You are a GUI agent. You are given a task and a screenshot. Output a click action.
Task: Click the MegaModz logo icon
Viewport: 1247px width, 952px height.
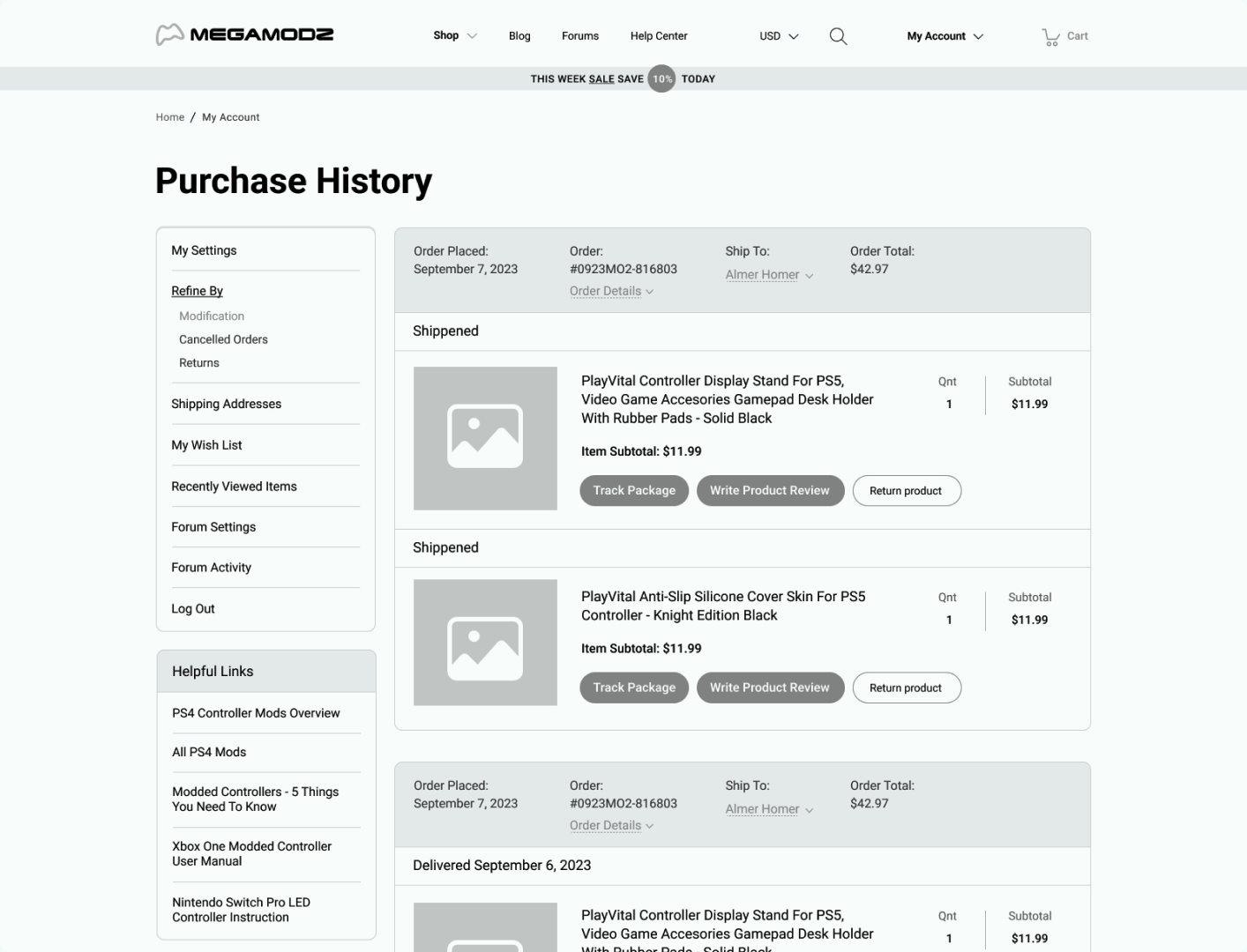pos(169,35)
